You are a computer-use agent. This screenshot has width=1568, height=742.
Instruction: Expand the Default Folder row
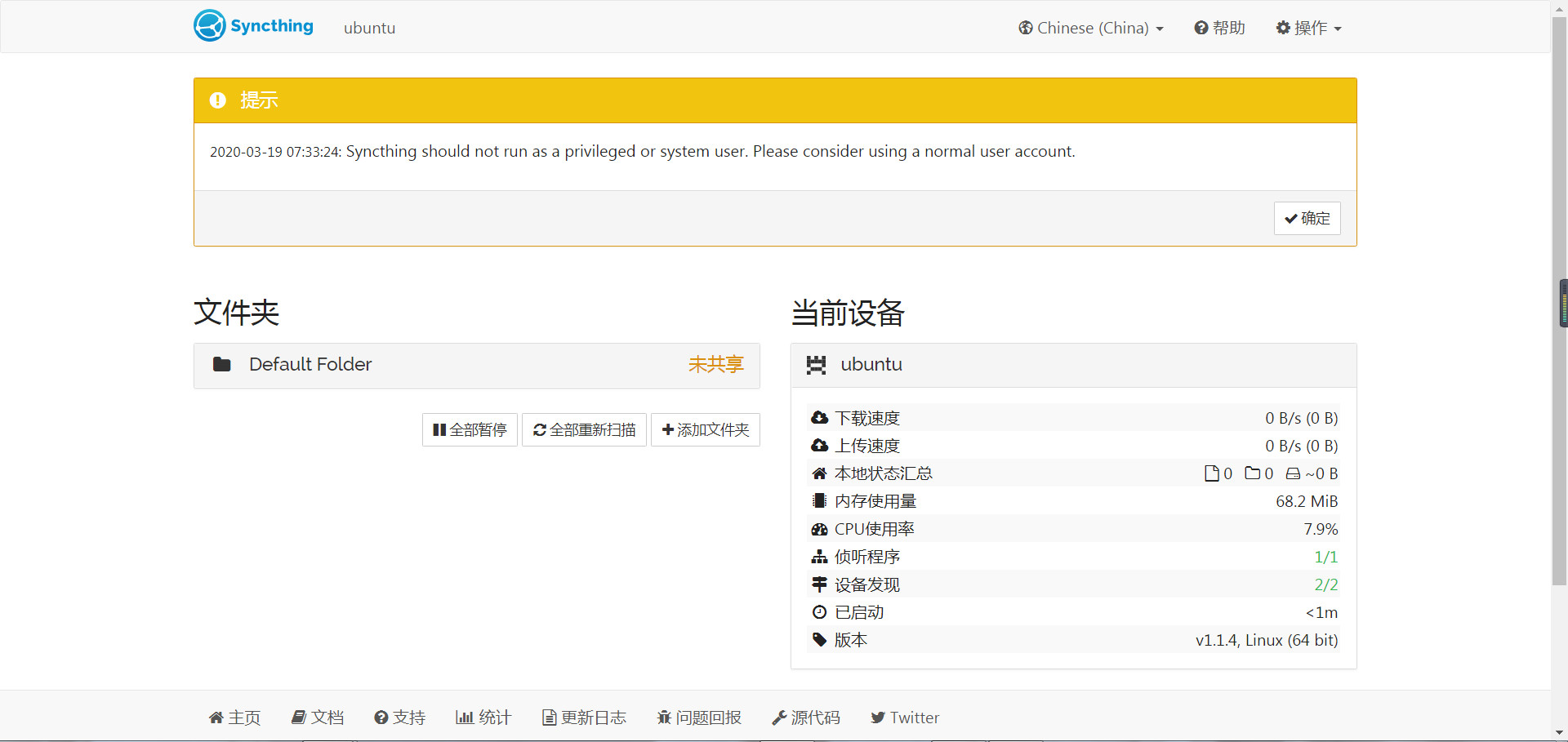pyautogui.click(x=477, y=365)
